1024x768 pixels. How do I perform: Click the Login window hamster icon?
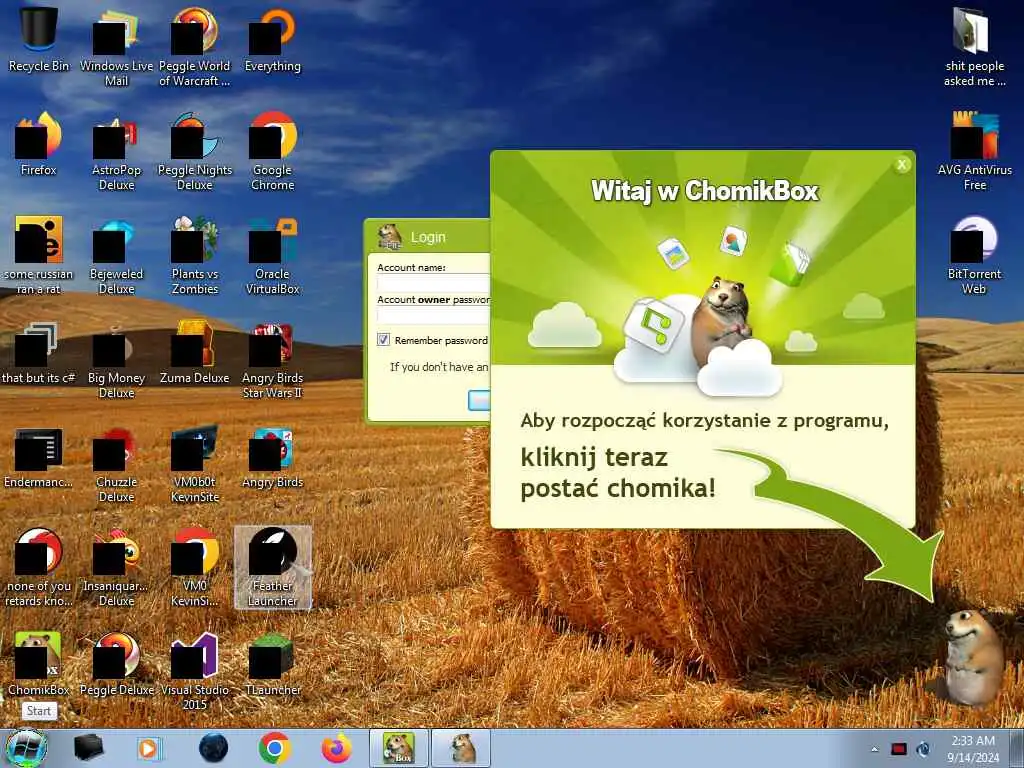[389, 236]
